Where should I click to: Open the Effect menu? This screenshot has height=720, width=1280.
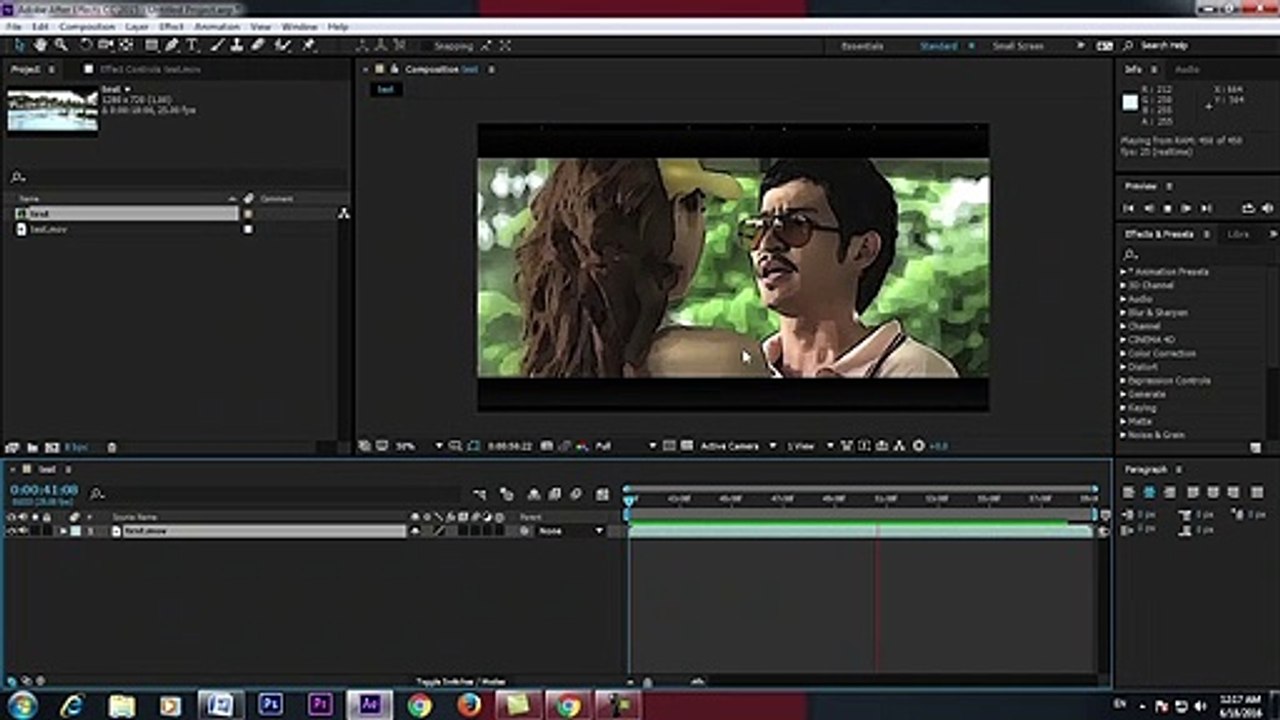(171, 27)
